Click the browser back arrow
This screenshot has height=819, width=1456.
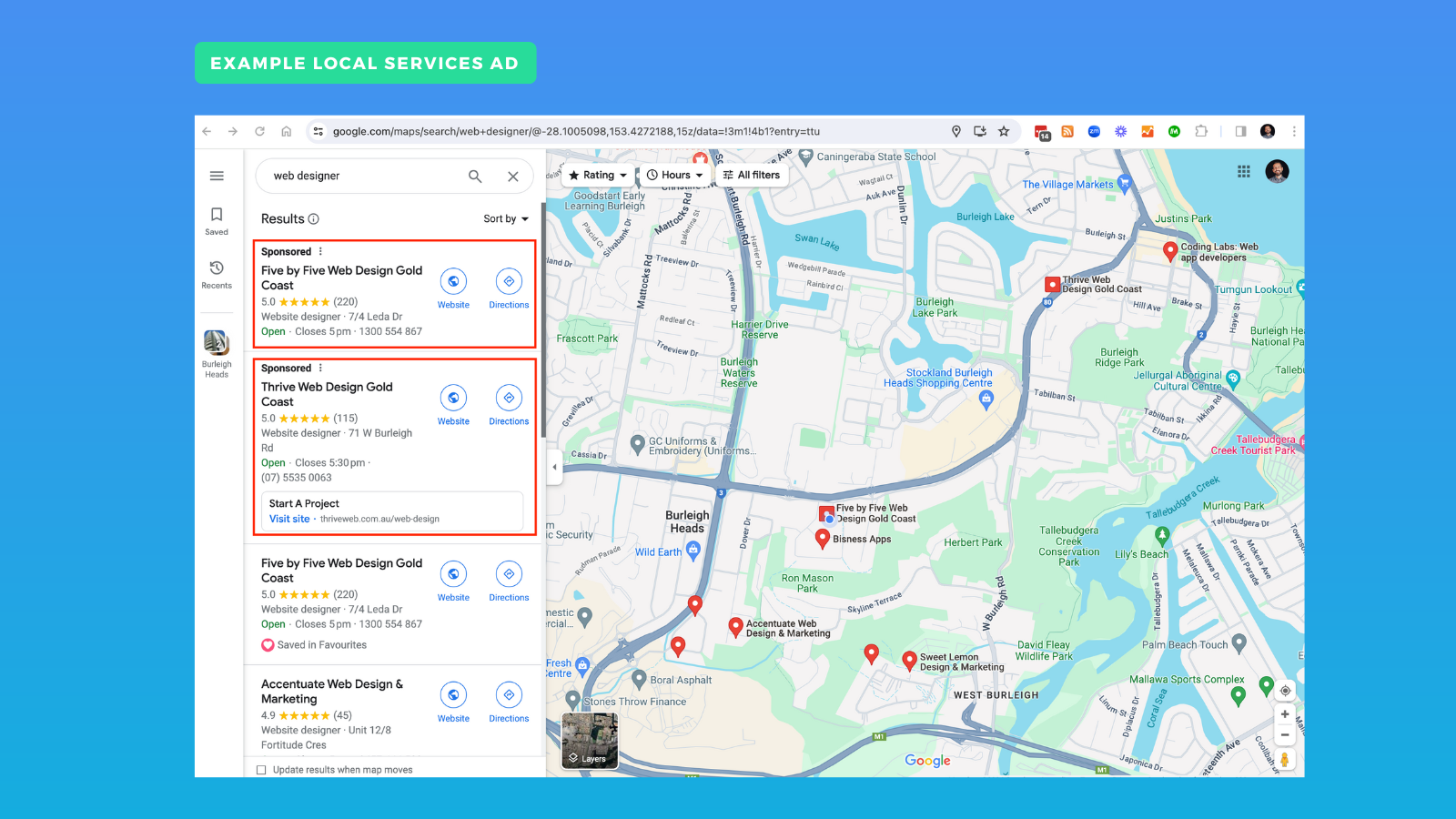tap(207, 131)
